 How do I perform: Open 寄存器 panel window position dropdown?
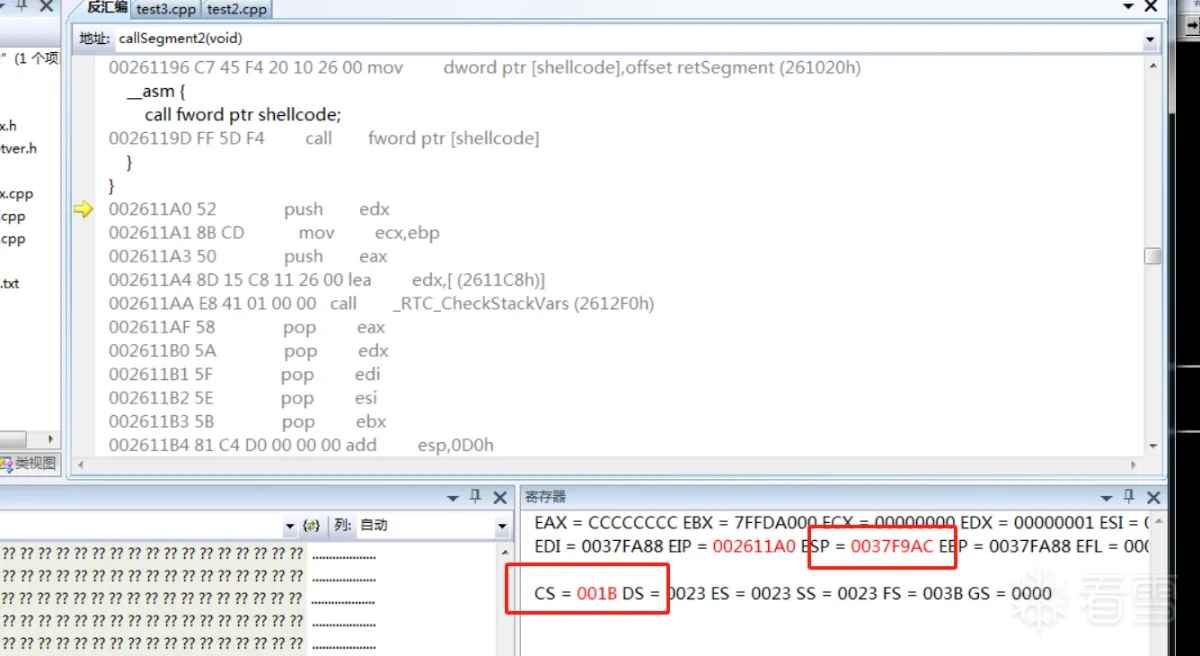coord(1106,497)
